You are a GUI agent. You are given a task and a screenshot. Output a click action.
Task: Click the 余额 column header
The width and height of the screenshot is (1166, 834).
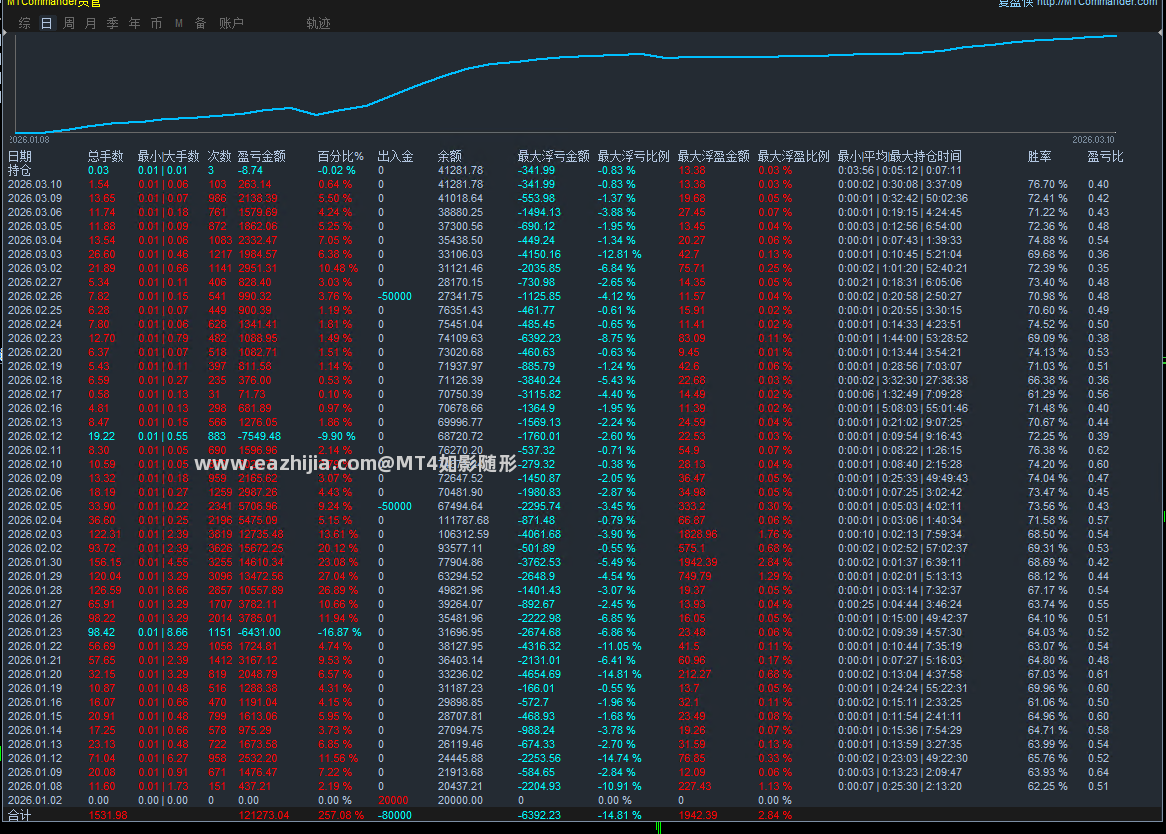pyautogui.click(x=450, y=156)
